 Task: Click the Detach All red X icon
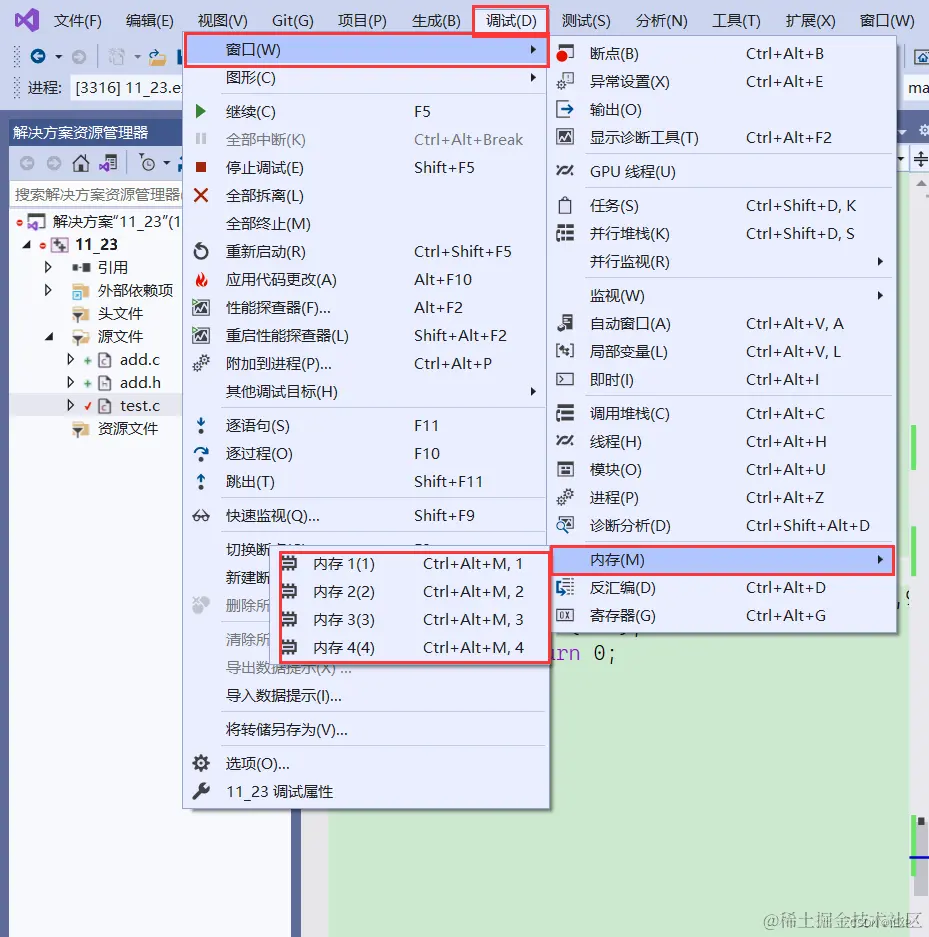(x=201, y=195)
